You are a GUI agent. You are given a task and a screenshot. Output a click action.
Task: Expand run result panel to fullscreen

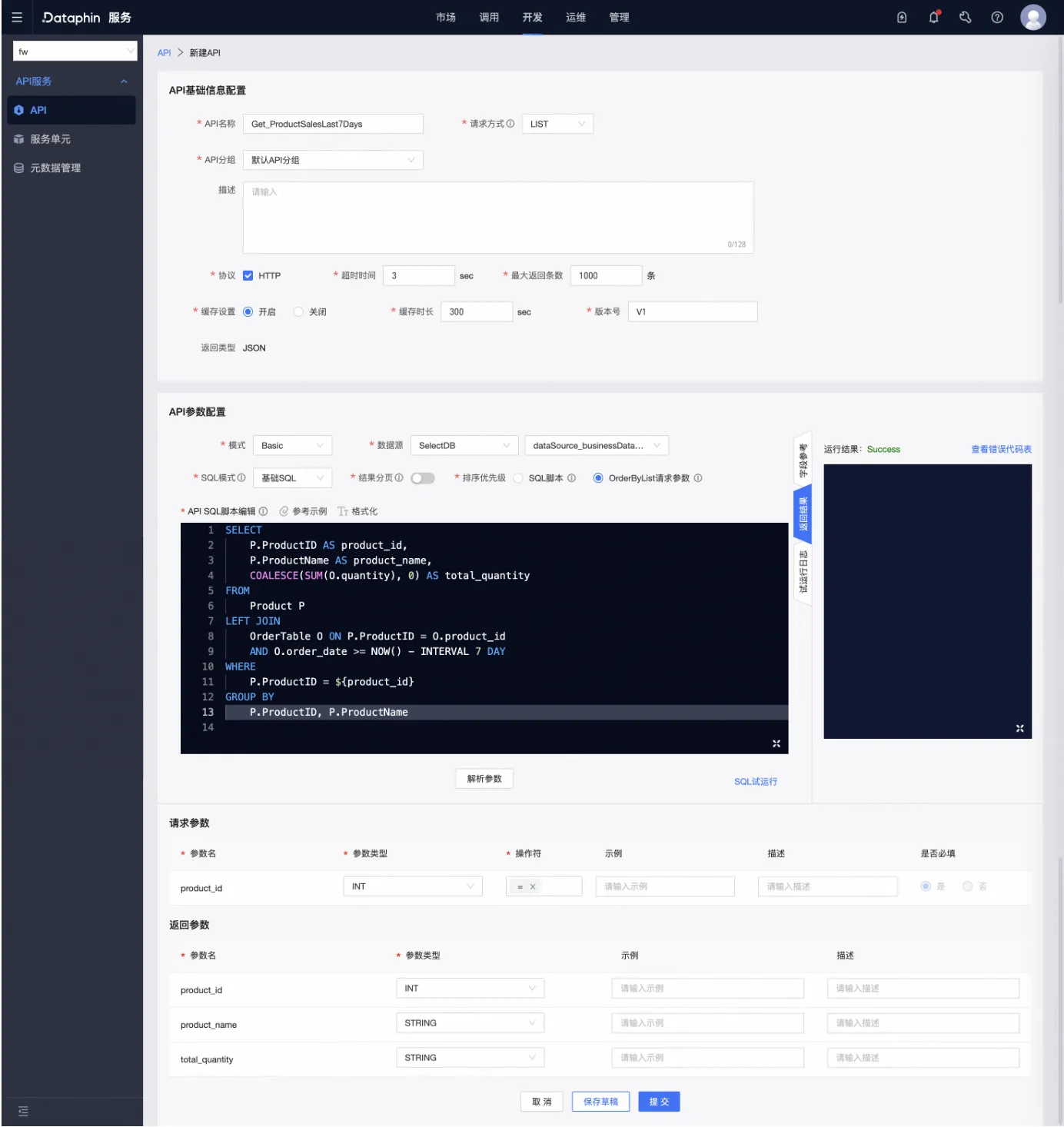[1020, 728]
